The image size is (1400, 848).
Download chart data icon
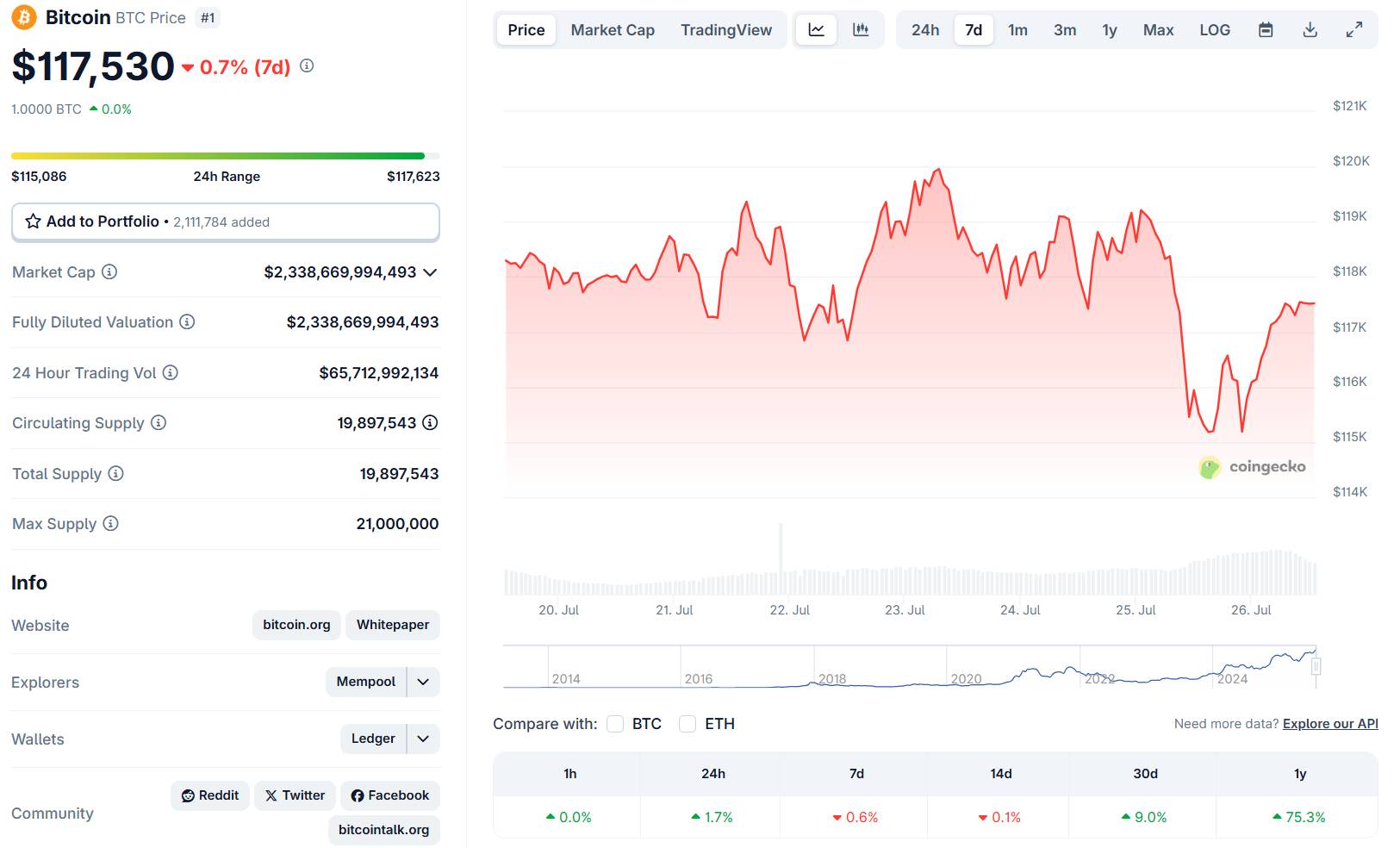pos(1310,30)
